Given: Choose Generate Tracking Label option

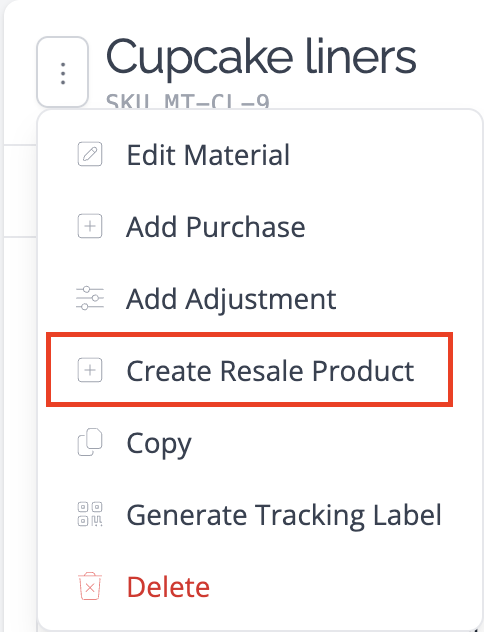Looking at the screenshot, I should [x=284, y=515].
